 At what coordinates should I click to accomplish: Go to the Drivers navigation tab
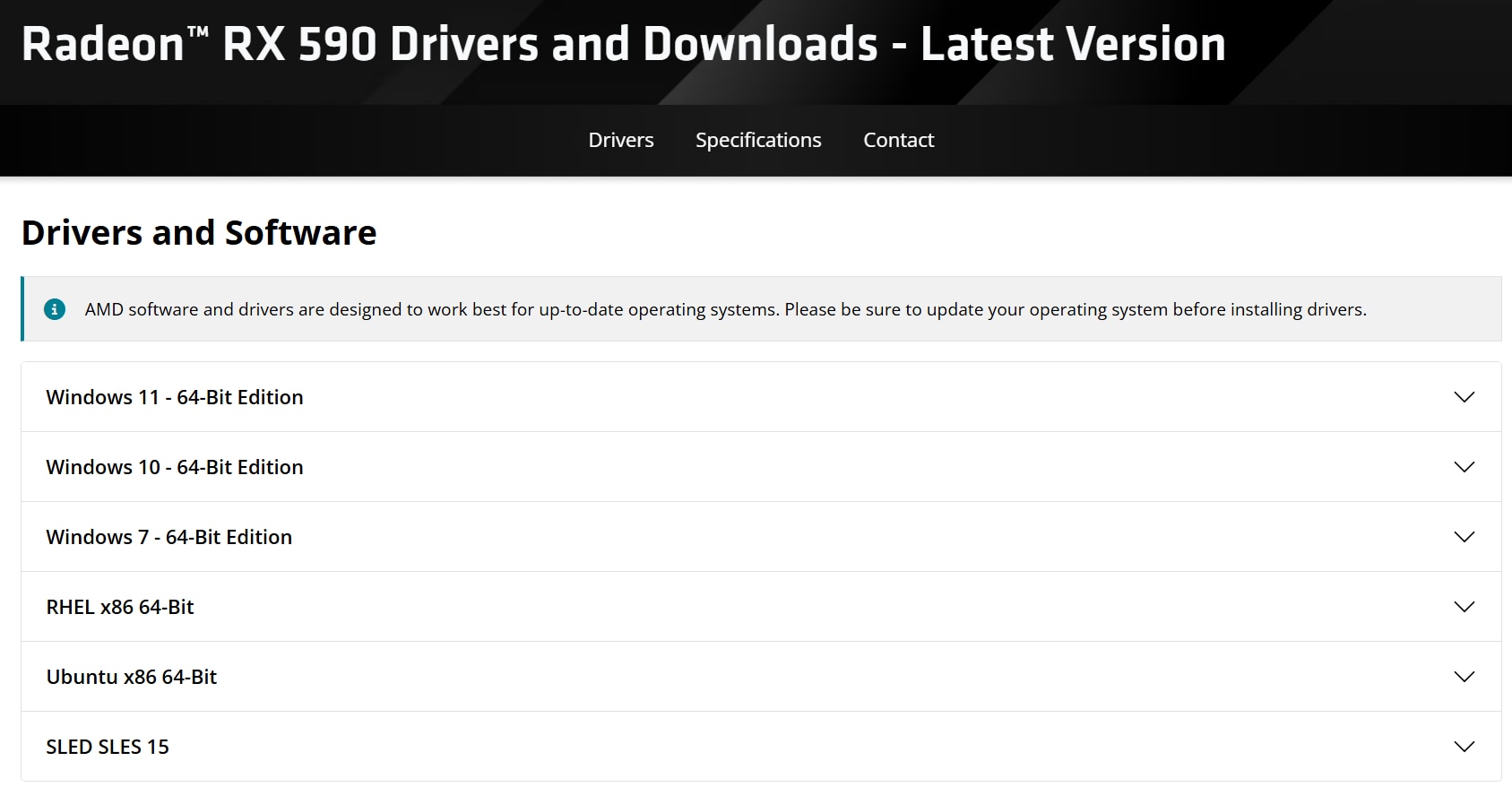621,140
